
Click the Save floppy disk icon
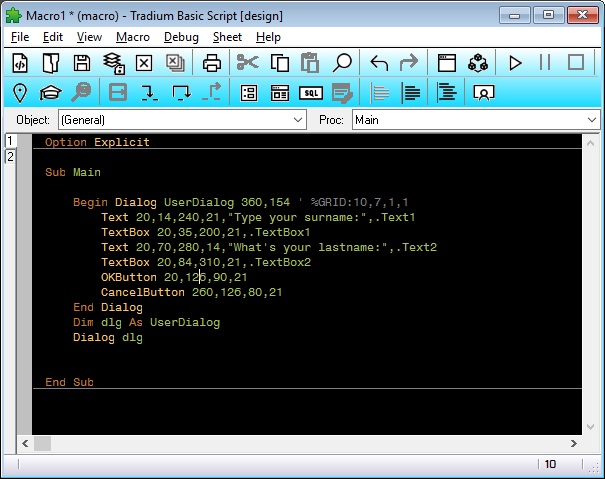tap(82, 63)
